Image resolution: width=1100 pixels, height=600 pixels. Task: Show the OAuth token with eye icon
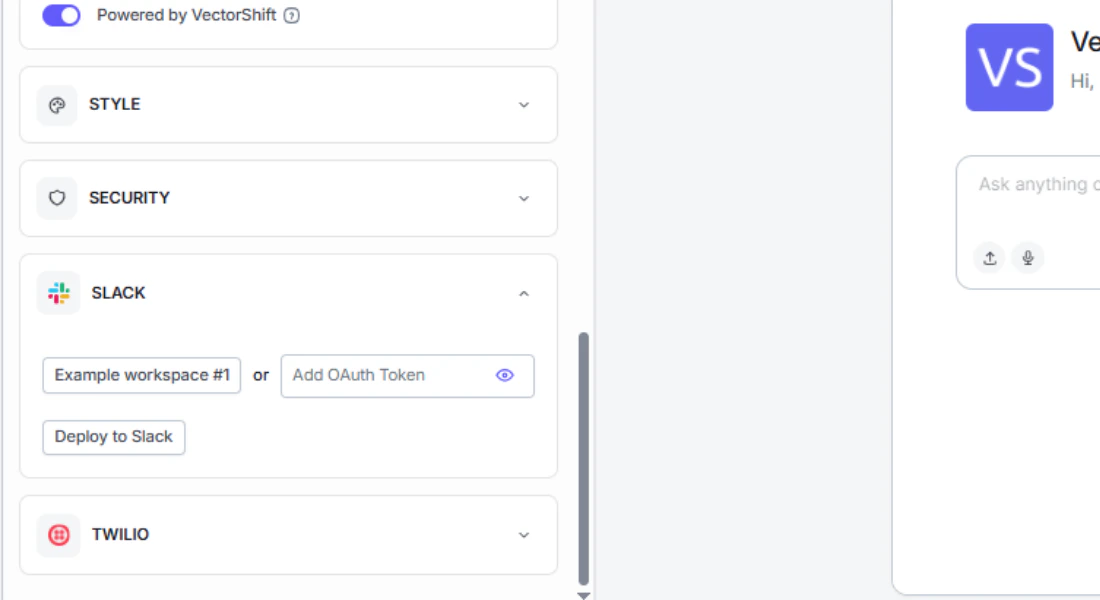(x=504, y=375)
